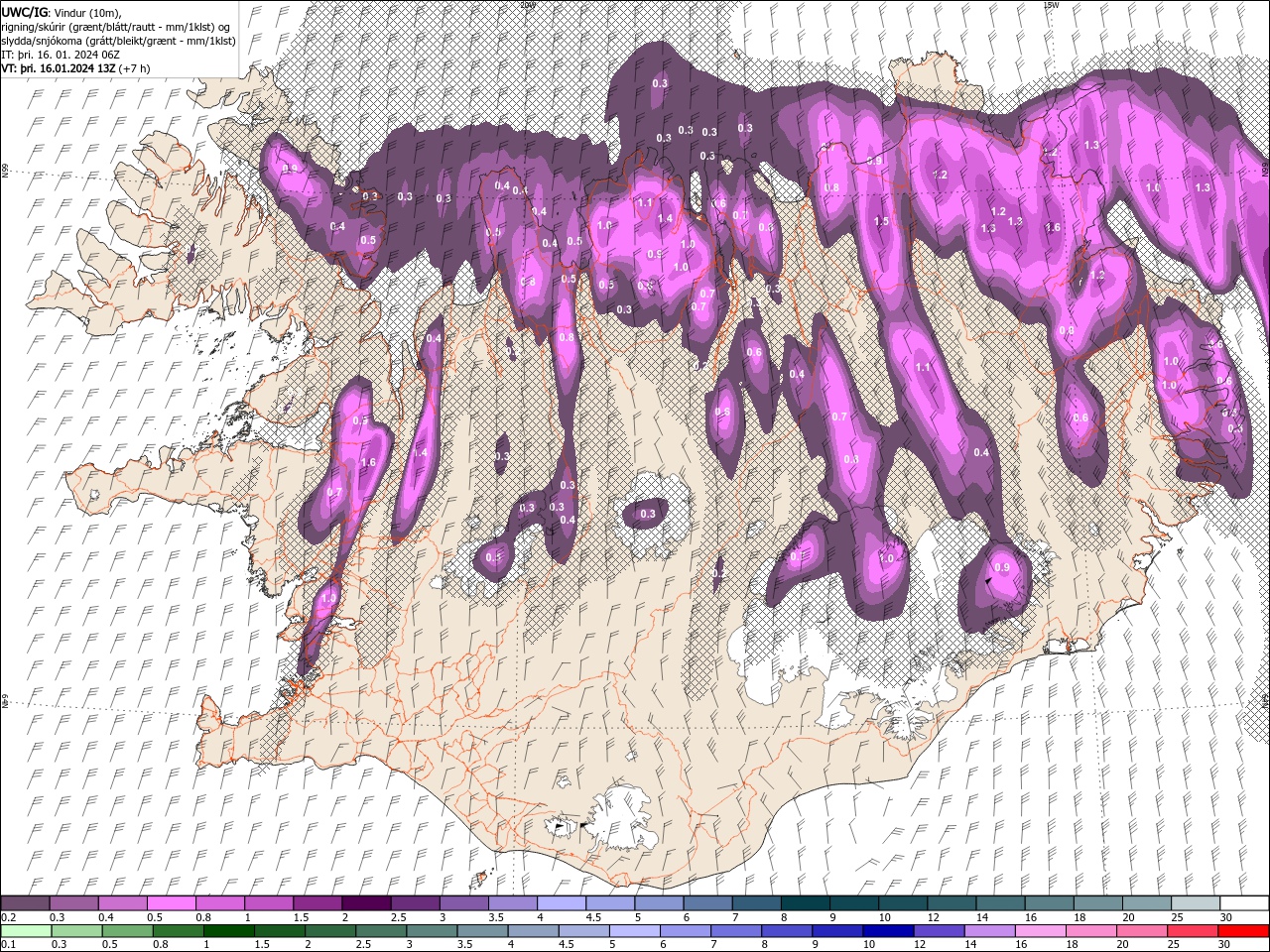
Task: Click the 'UWC/IG: Vindur (10m),' title line
Action: 61,12
